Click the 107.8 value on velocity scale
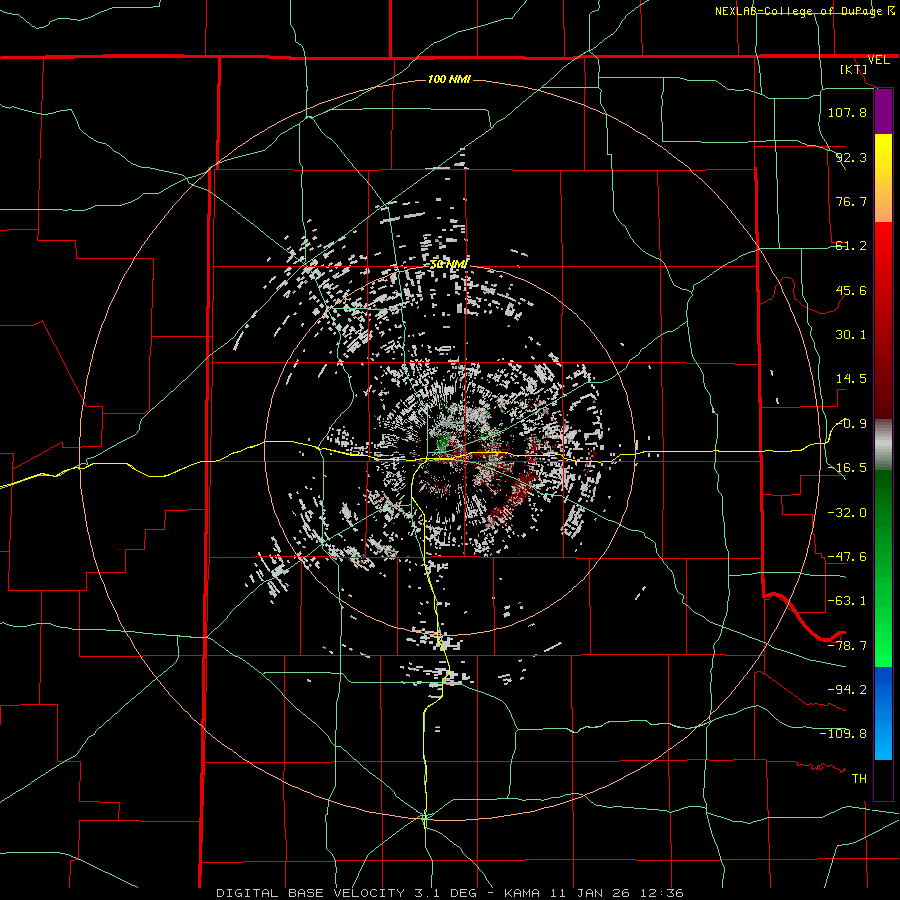Viewport: 900px width, 900px height. click(x=847, y=112)
